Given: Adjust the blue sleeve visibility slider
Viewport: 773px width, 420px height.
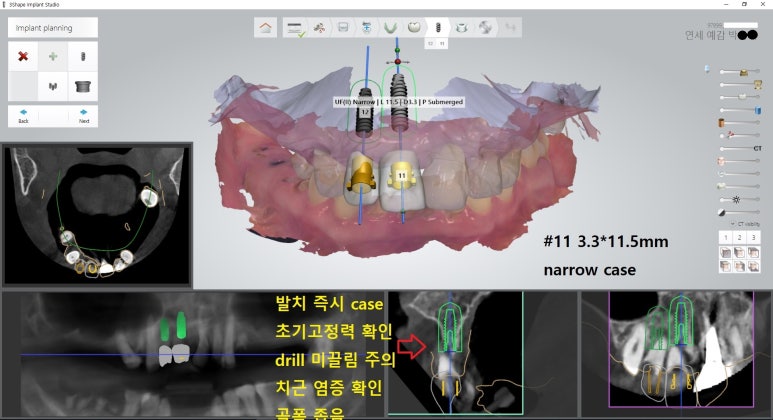Looking at the screenshot, I should pos(739,110).
